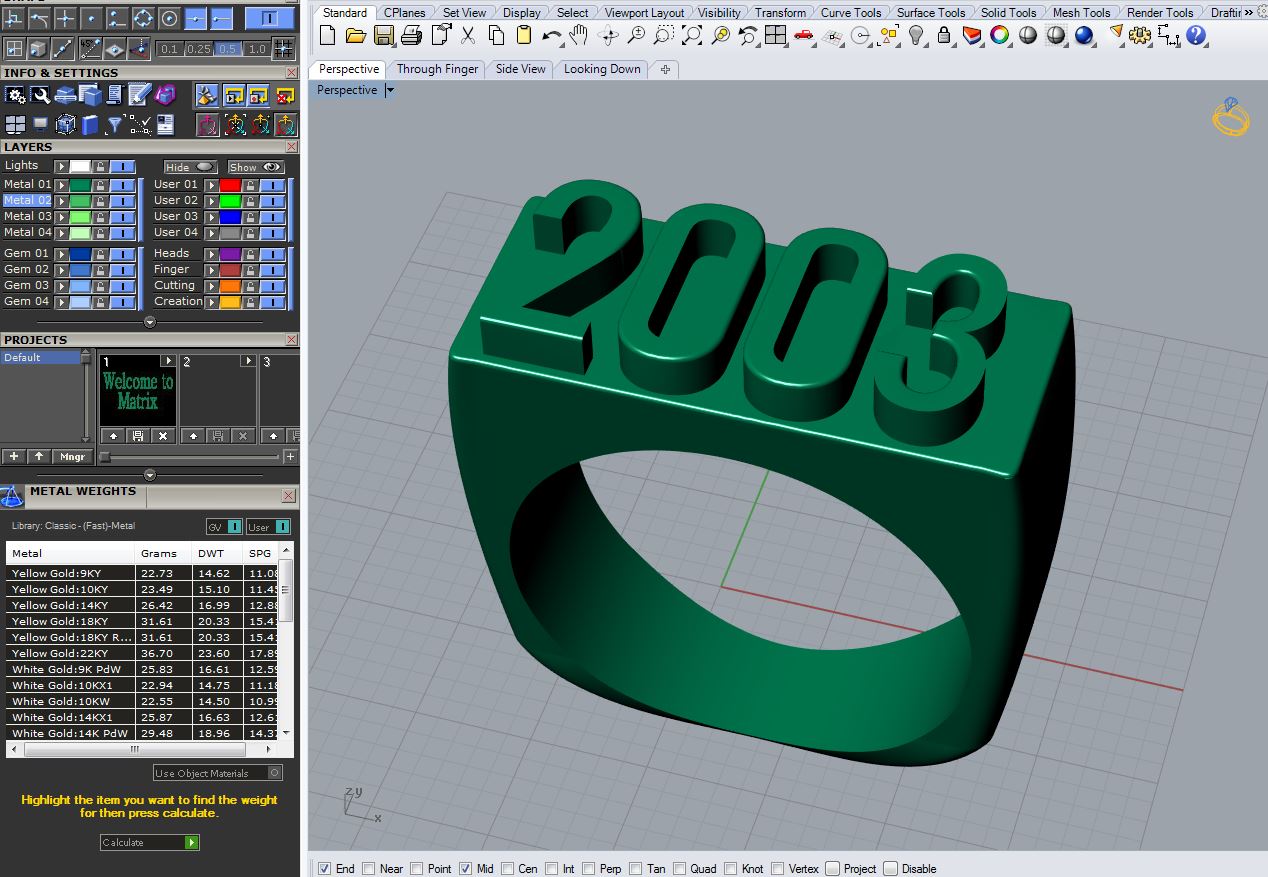Toggle the Disable osnap checkbox
This screenshot has height=877, width=1268.
pos(890,868)
